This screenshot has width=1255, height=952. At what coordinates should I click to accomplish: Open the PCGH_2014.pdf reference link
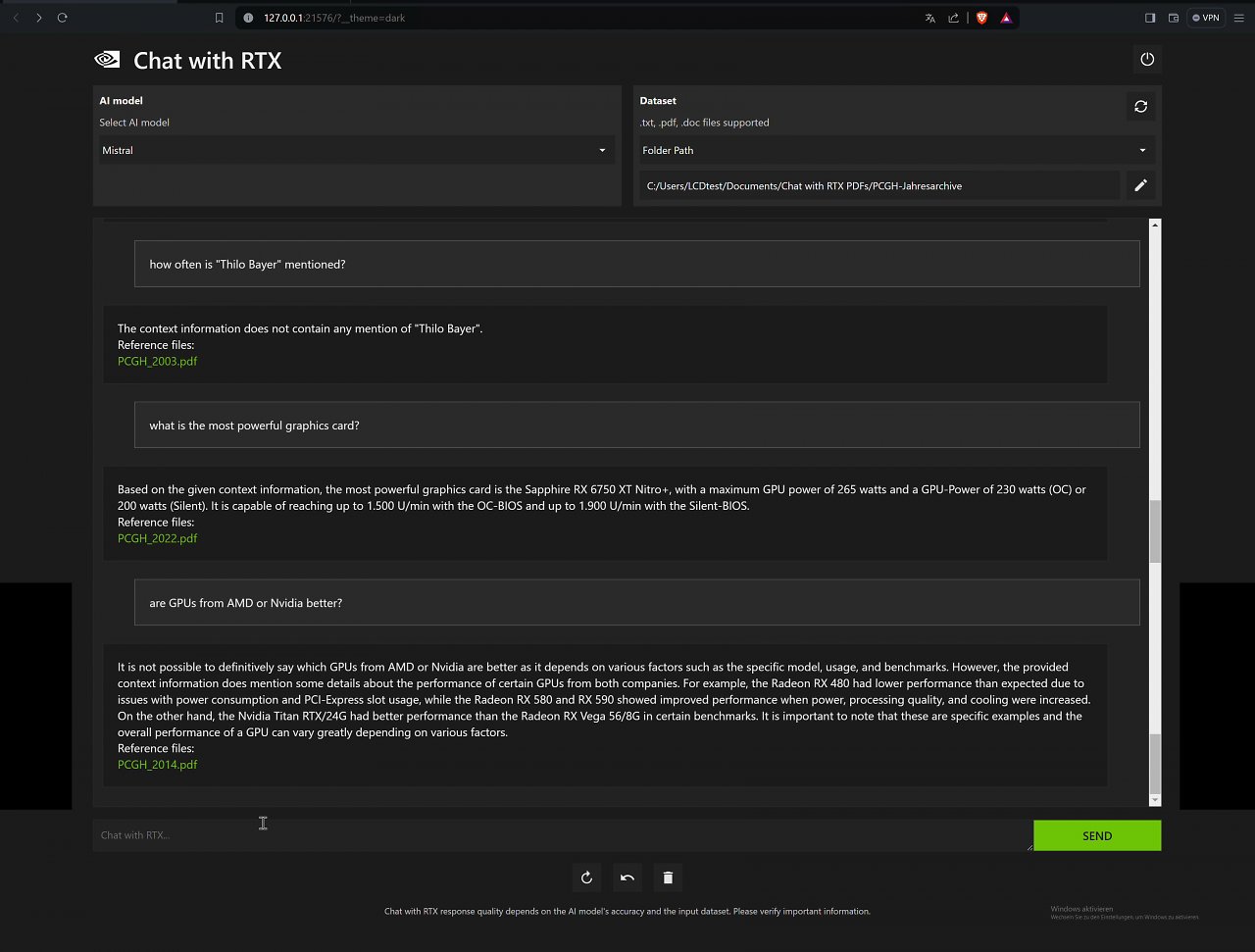[157, 765]
